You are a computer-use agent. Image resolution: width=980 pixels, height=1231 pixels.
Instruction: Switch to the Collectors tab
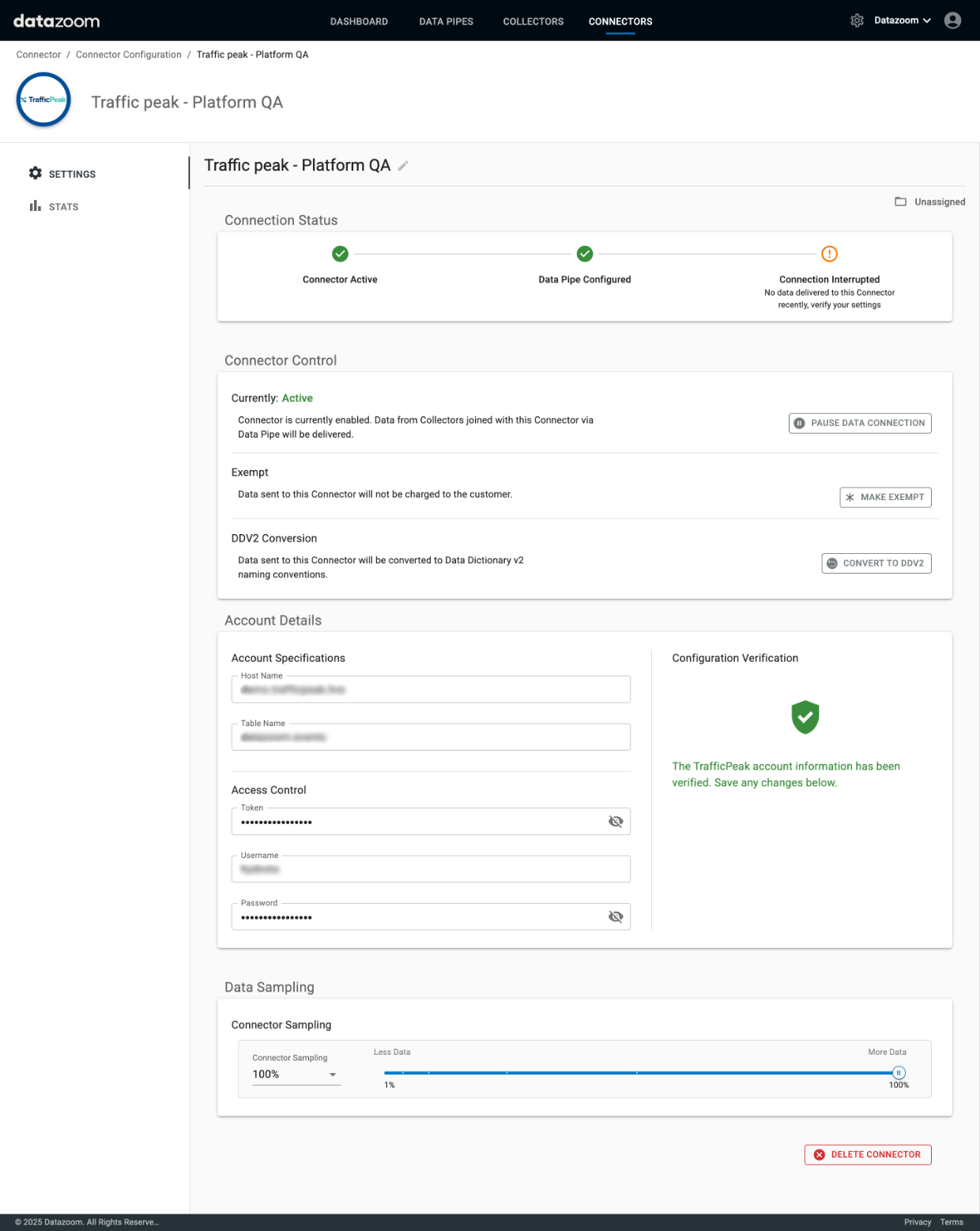pyautogui.click(x=533, y=21)
